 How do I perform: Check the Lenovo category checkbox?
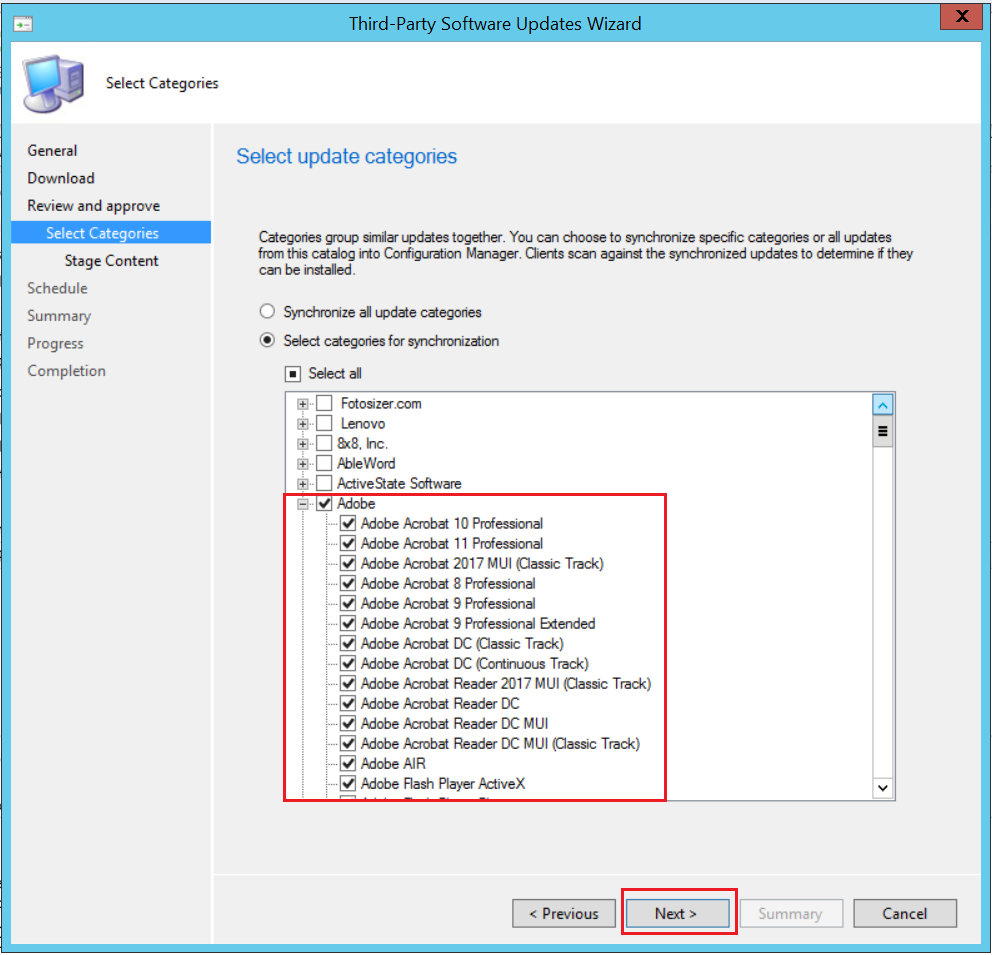324,424
